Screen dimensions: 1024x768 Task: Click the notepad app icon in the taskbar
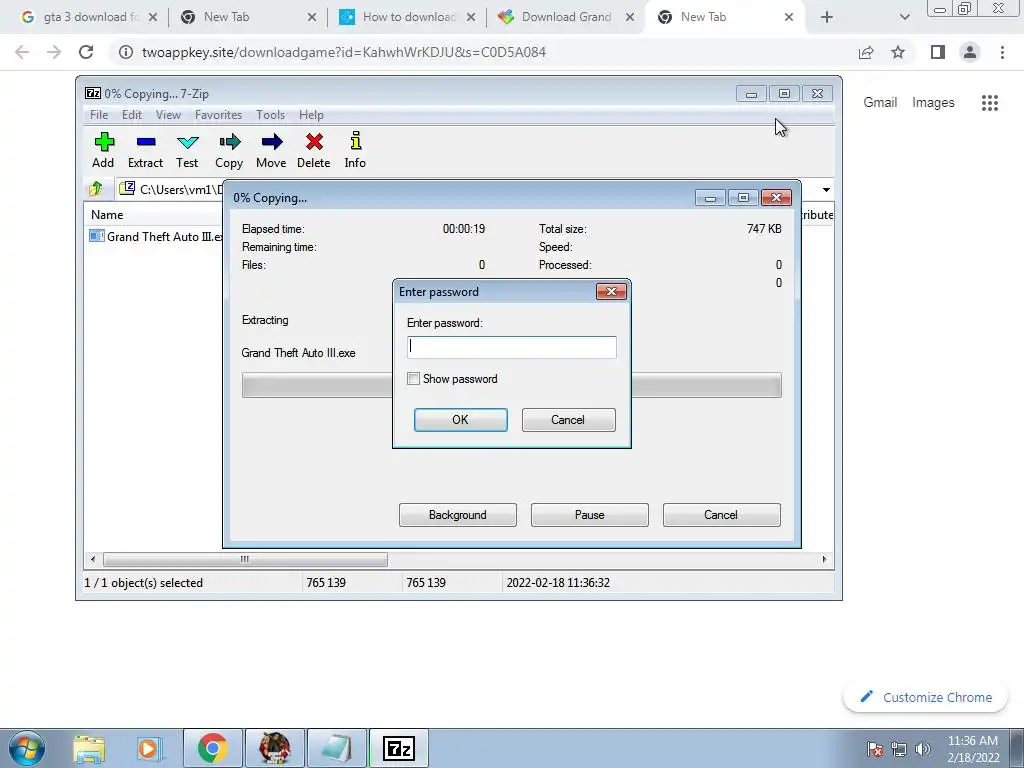337,748
